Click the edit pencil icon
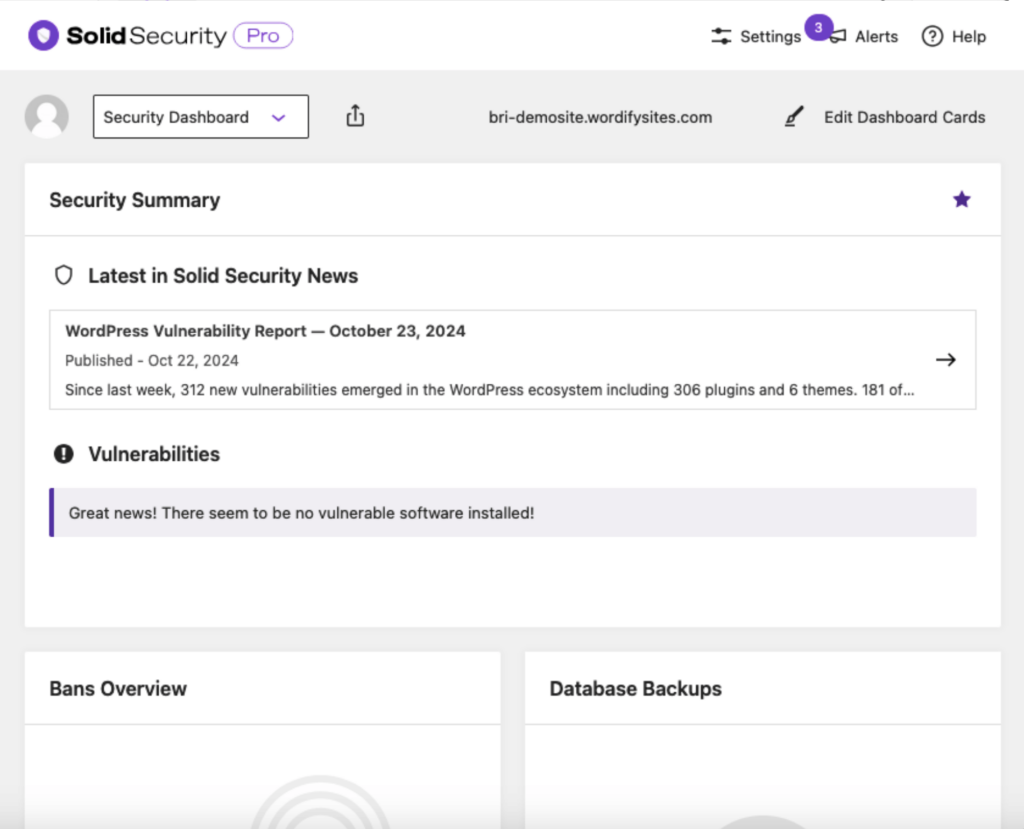Image resolution: width=1024 pixels, height=829 pixels. tap(793, 117)
